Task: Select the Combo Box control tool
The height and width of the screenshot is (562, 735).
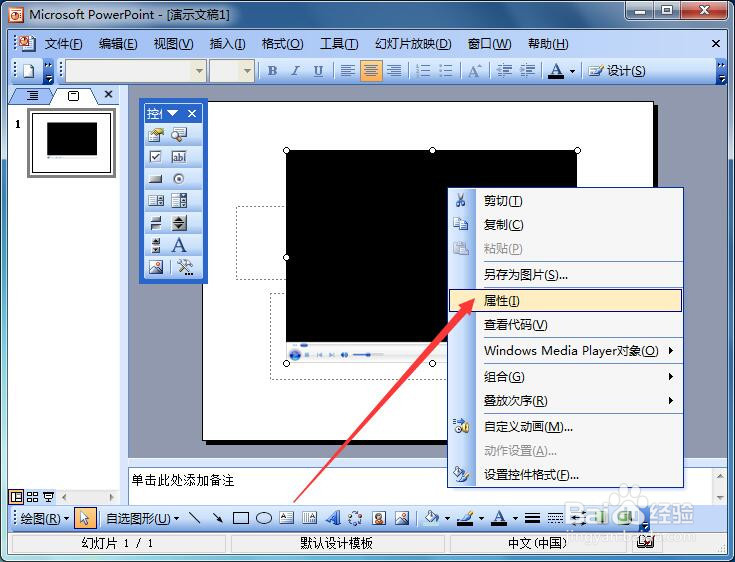Action: (179, 201)
